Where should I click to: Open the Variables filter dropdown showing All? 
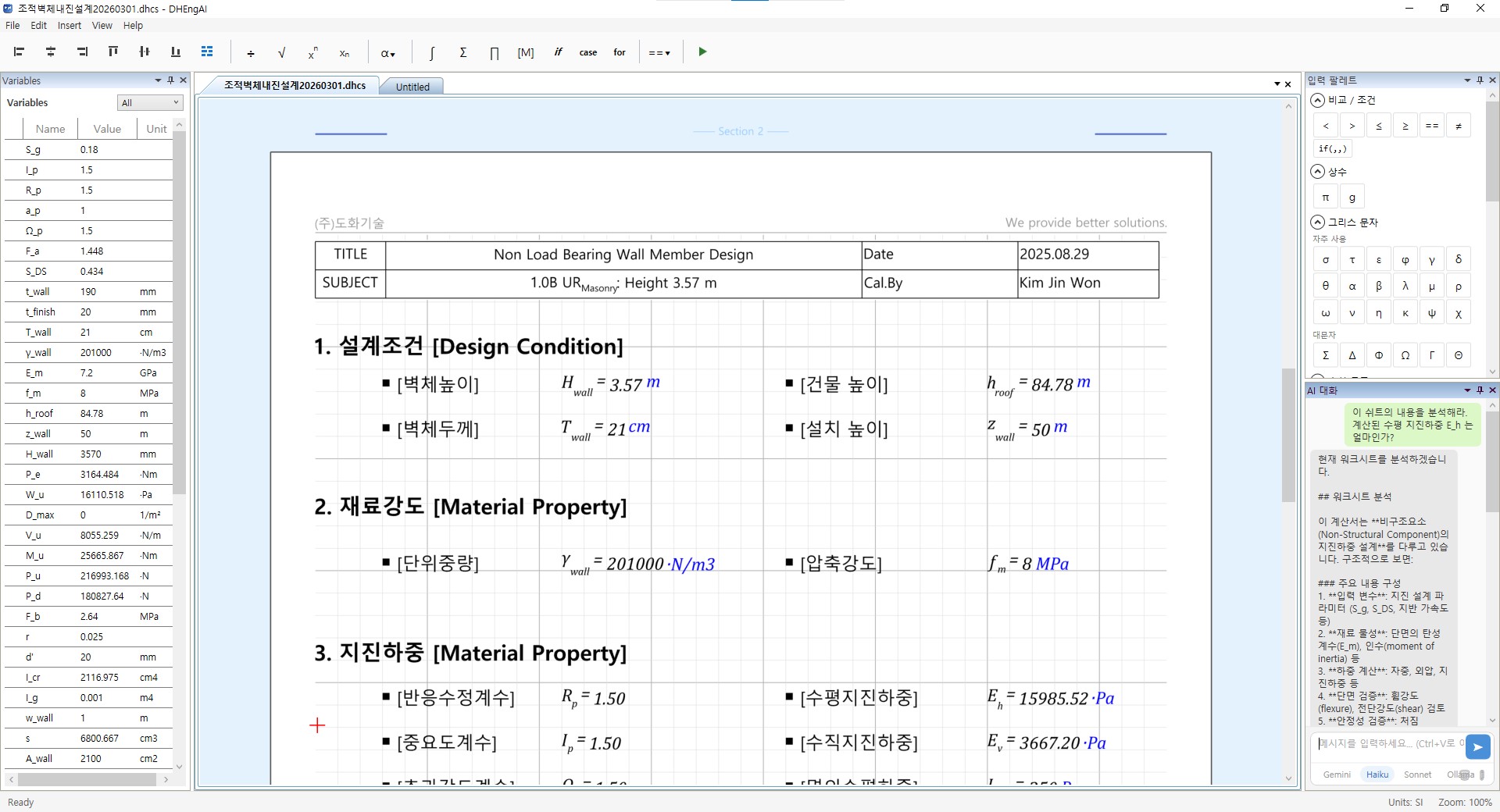tap(150, 103)
